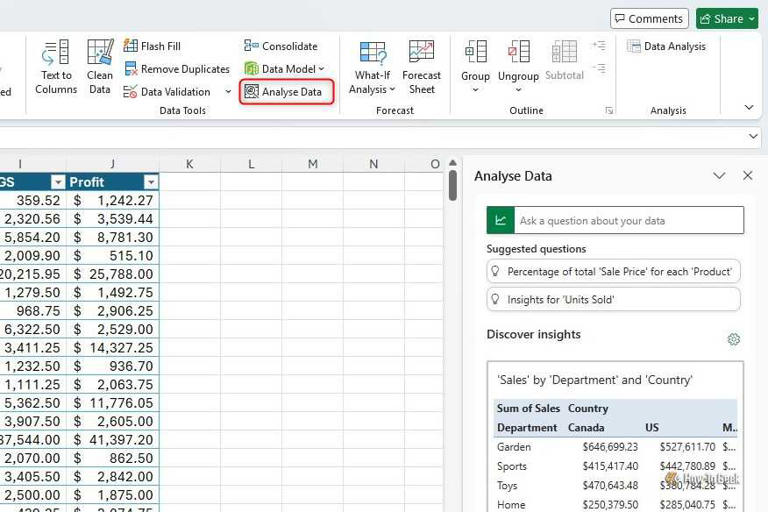Screen dimensions: 768x512
Task: Select Profit cell 1,242.27
Action: point(113,200)
